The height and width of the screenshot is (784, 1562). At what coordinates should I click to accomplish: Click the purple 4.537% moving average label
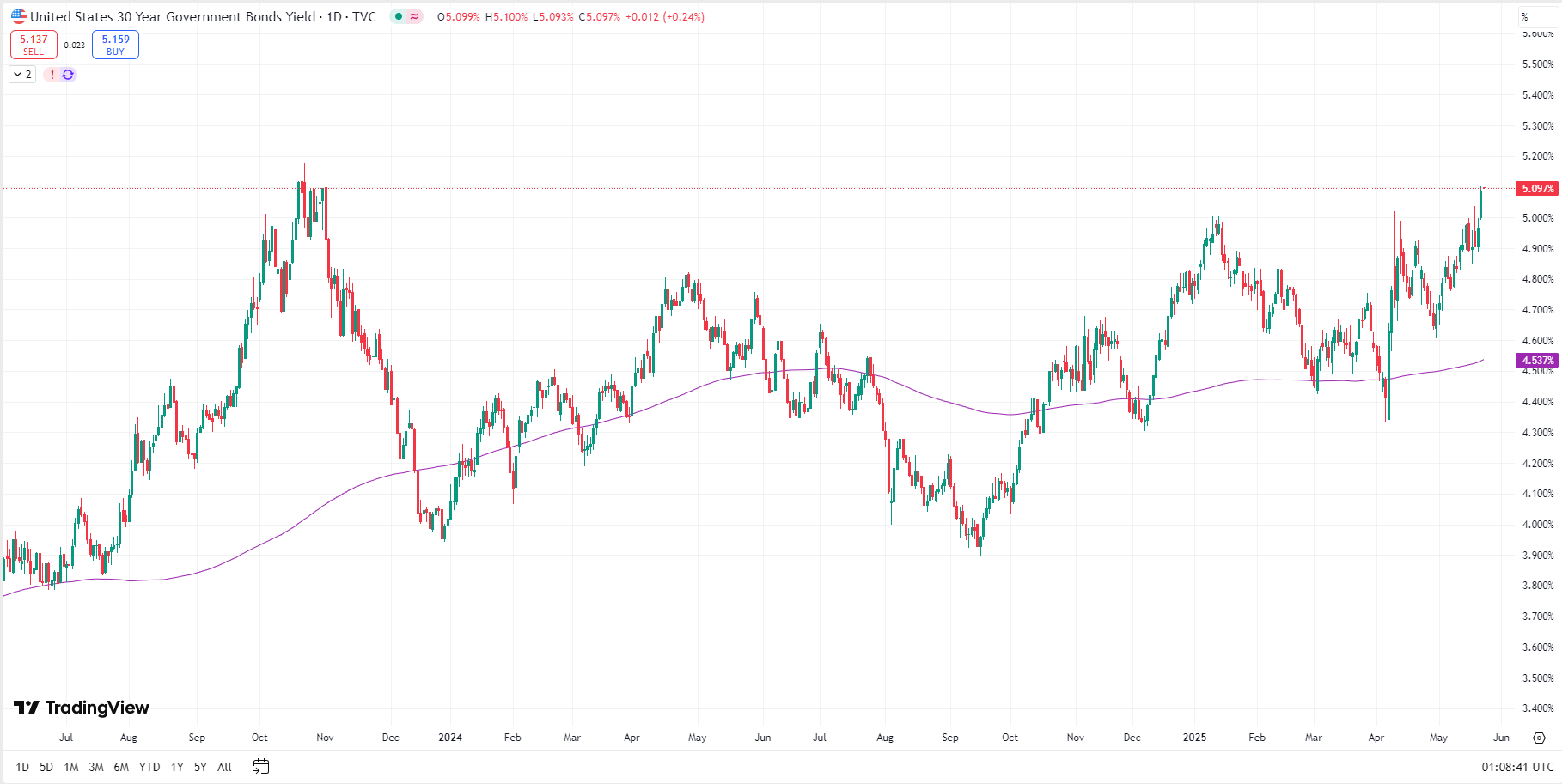tap(1537, 361)
